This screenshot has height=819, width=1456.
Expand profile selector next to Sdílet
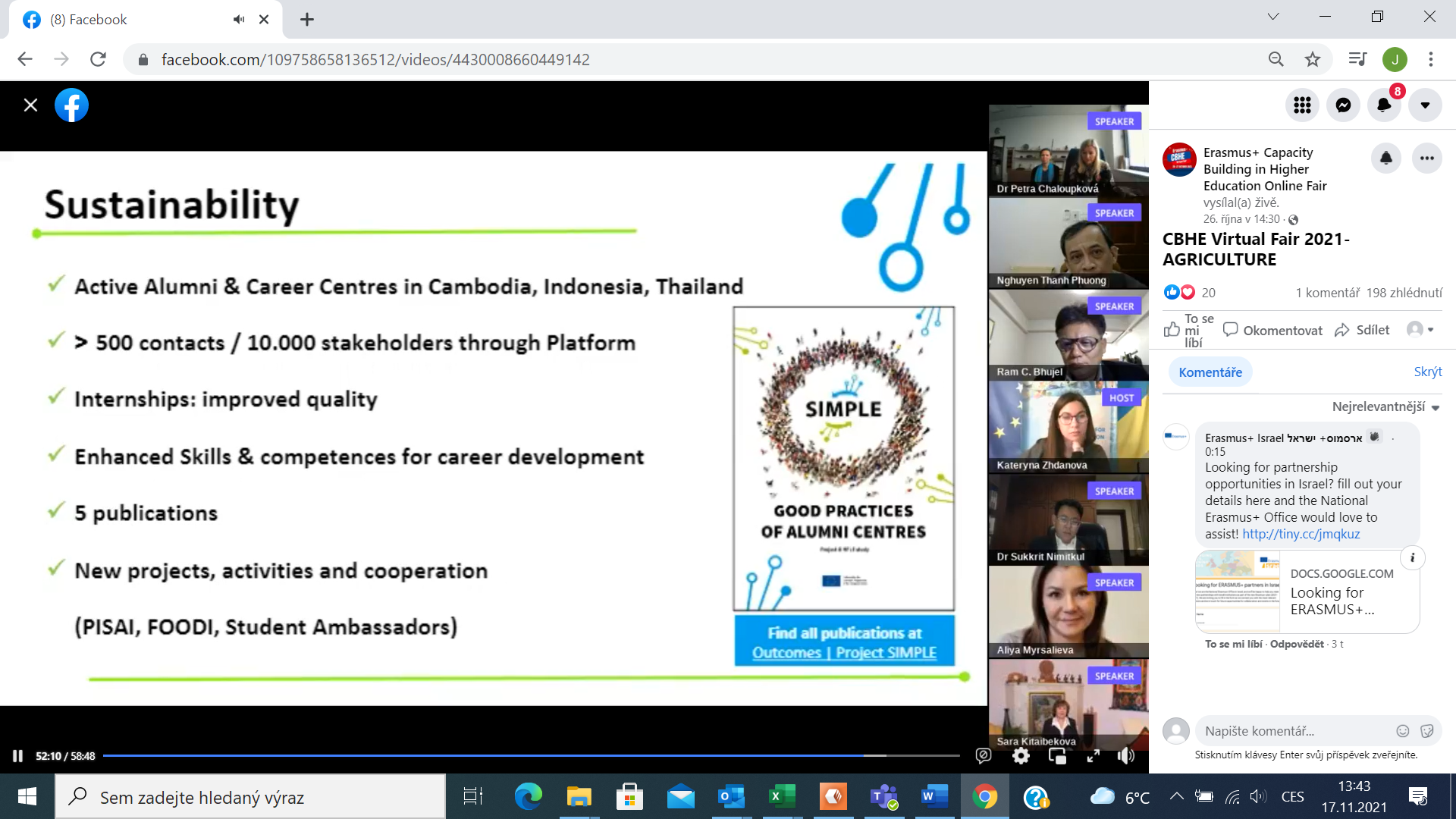click(x=1420, y=330)
